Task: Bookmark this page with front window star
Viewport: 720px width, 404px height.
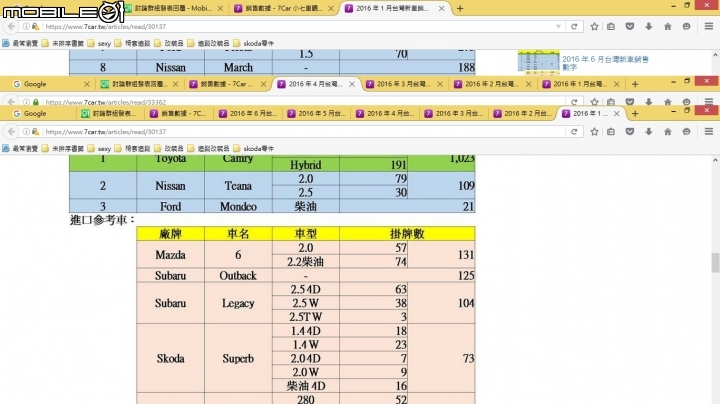Action: point(594,132)
